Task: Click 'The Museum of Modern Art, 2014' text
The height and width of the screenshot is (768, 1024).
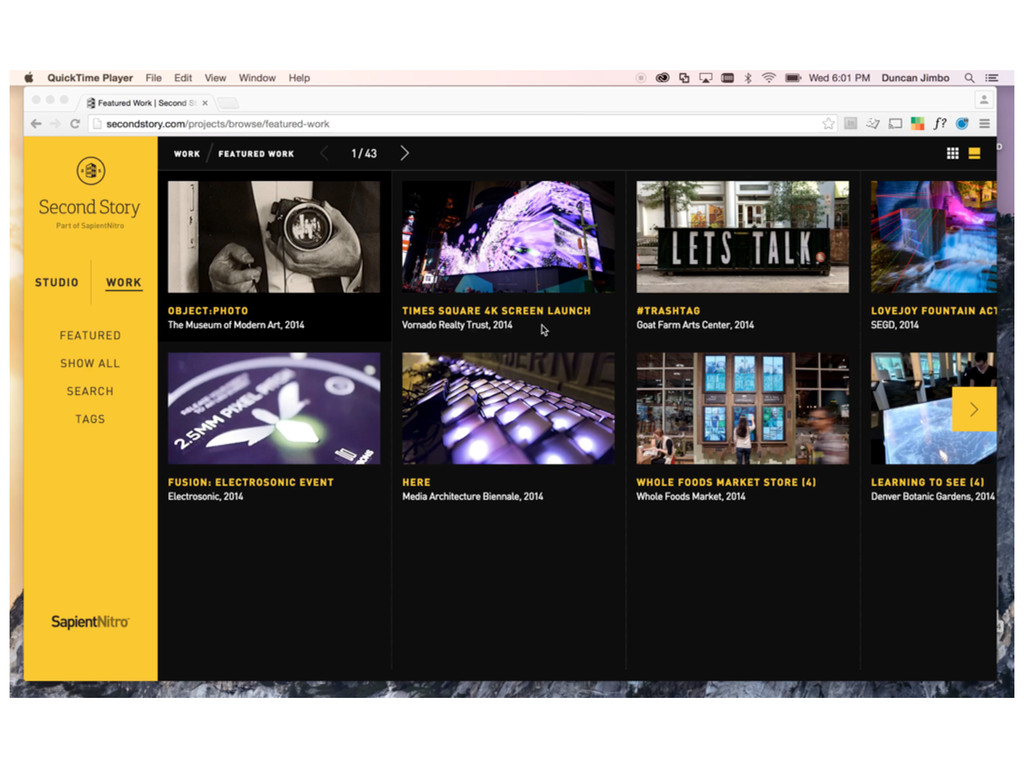Action: [236, 325]
